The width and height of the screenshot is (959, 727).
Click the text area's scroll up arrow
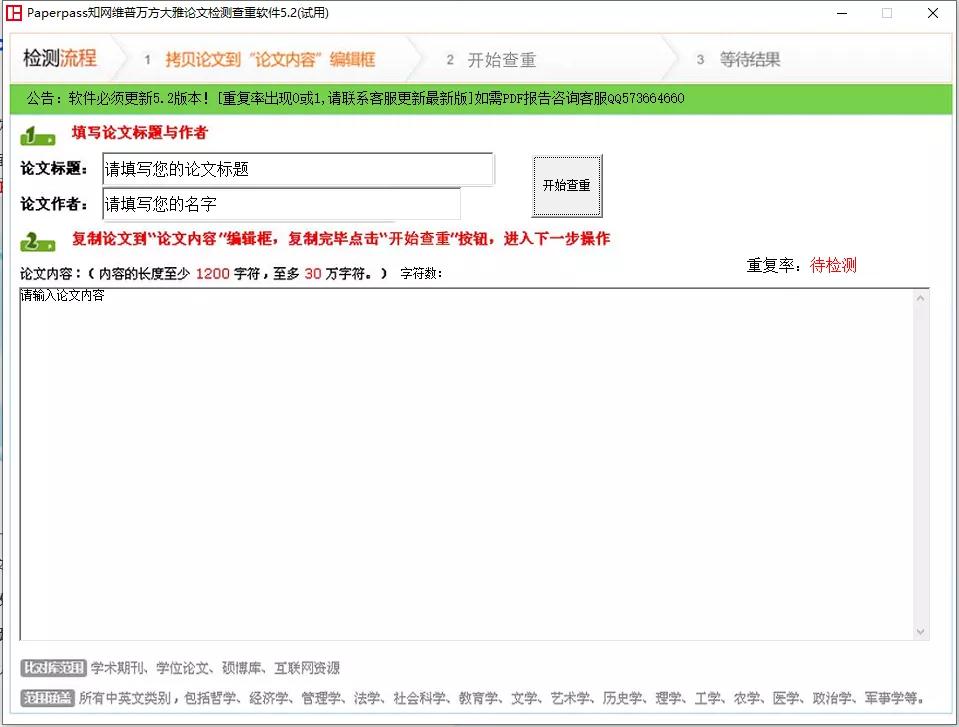920,298
